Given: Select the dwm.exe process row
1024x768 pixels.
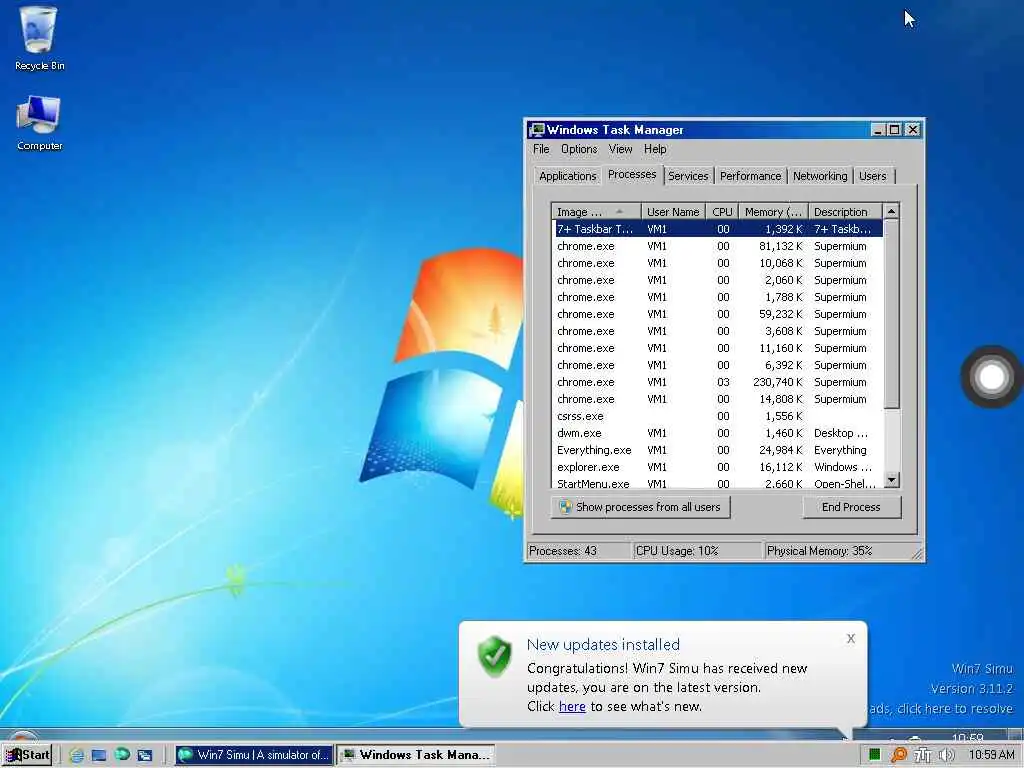Looking at the screenshot, I should [718, 433].
